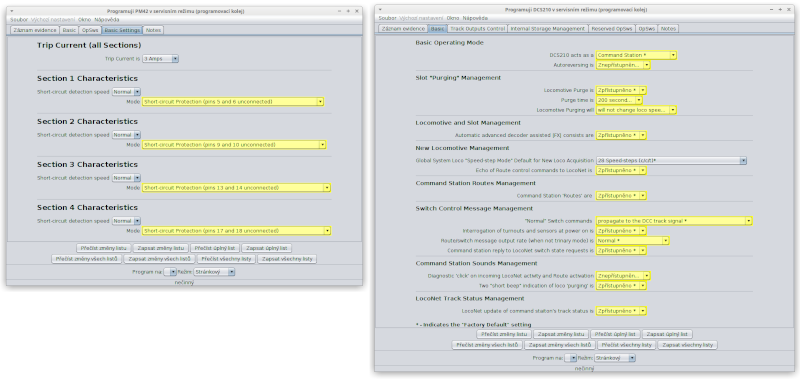Screen dimensions: 800x379
Task: Expand the Normal Switch commands dropdown
Action: pos(674,221)
